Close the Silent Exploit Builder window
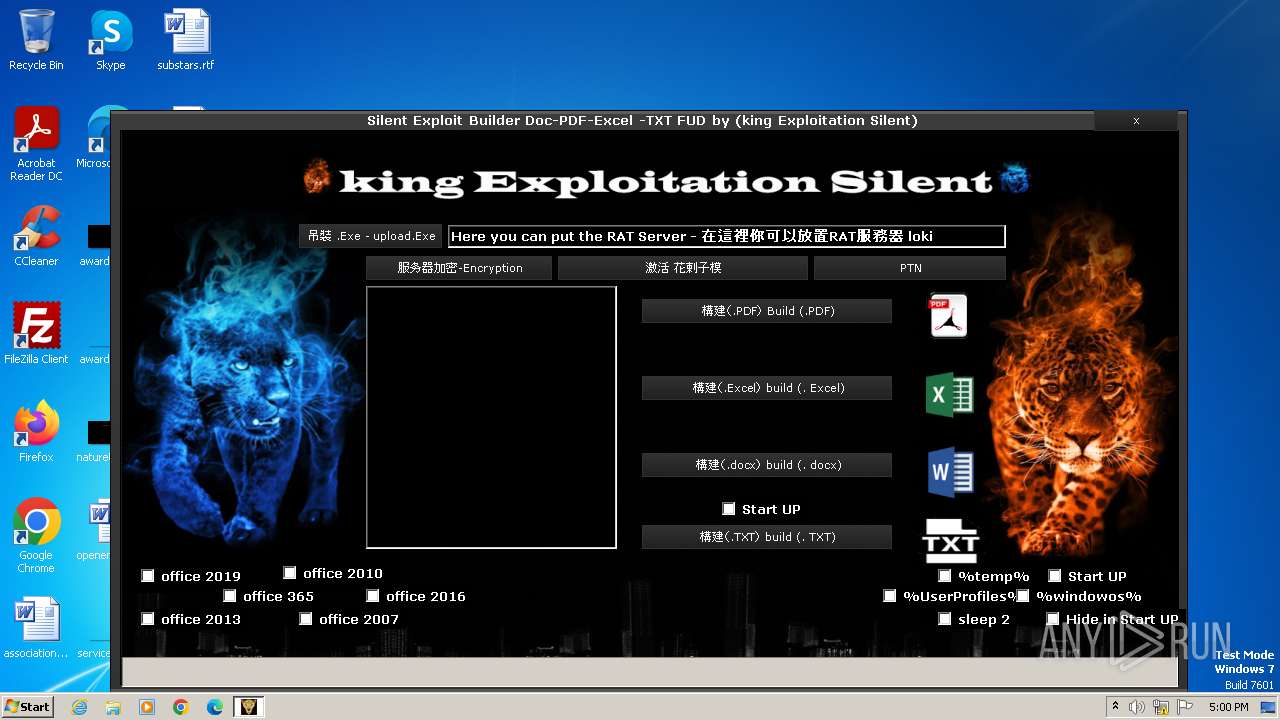1280x720 pixels. click(x=1136, y=120)
